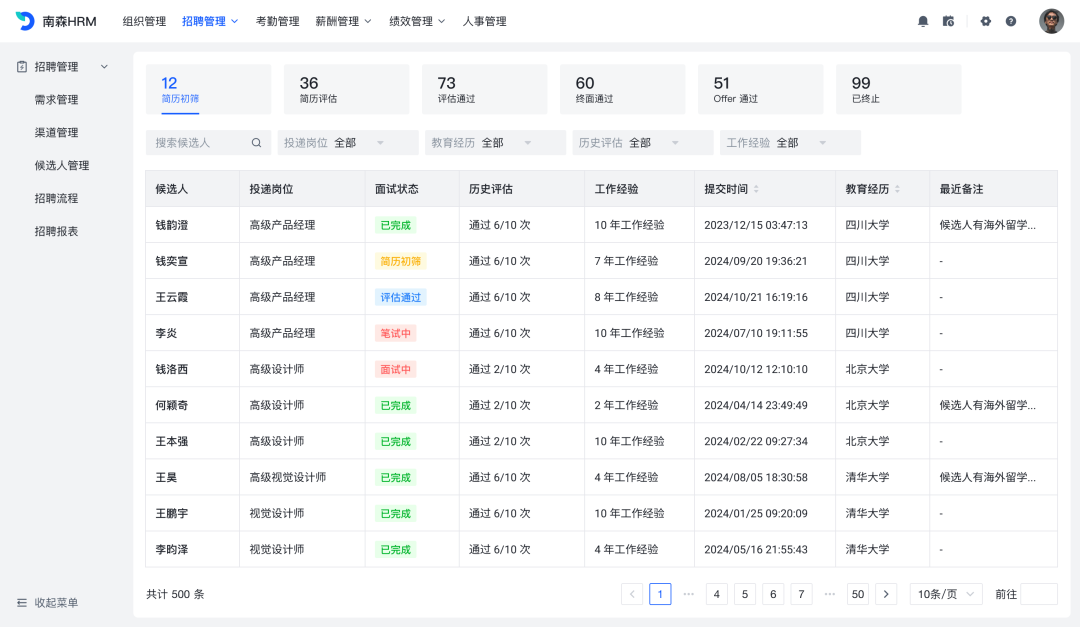This screenshot has height=627, width=1080.
Task: Switch to 简历评估 tab
Action: (x=346, y=89)
